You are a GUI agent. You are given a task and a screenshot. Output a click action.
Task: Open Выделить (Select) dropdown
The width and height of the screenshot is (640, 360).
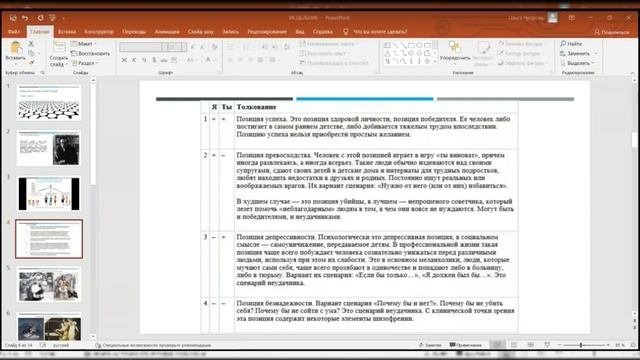pos(577,63)
